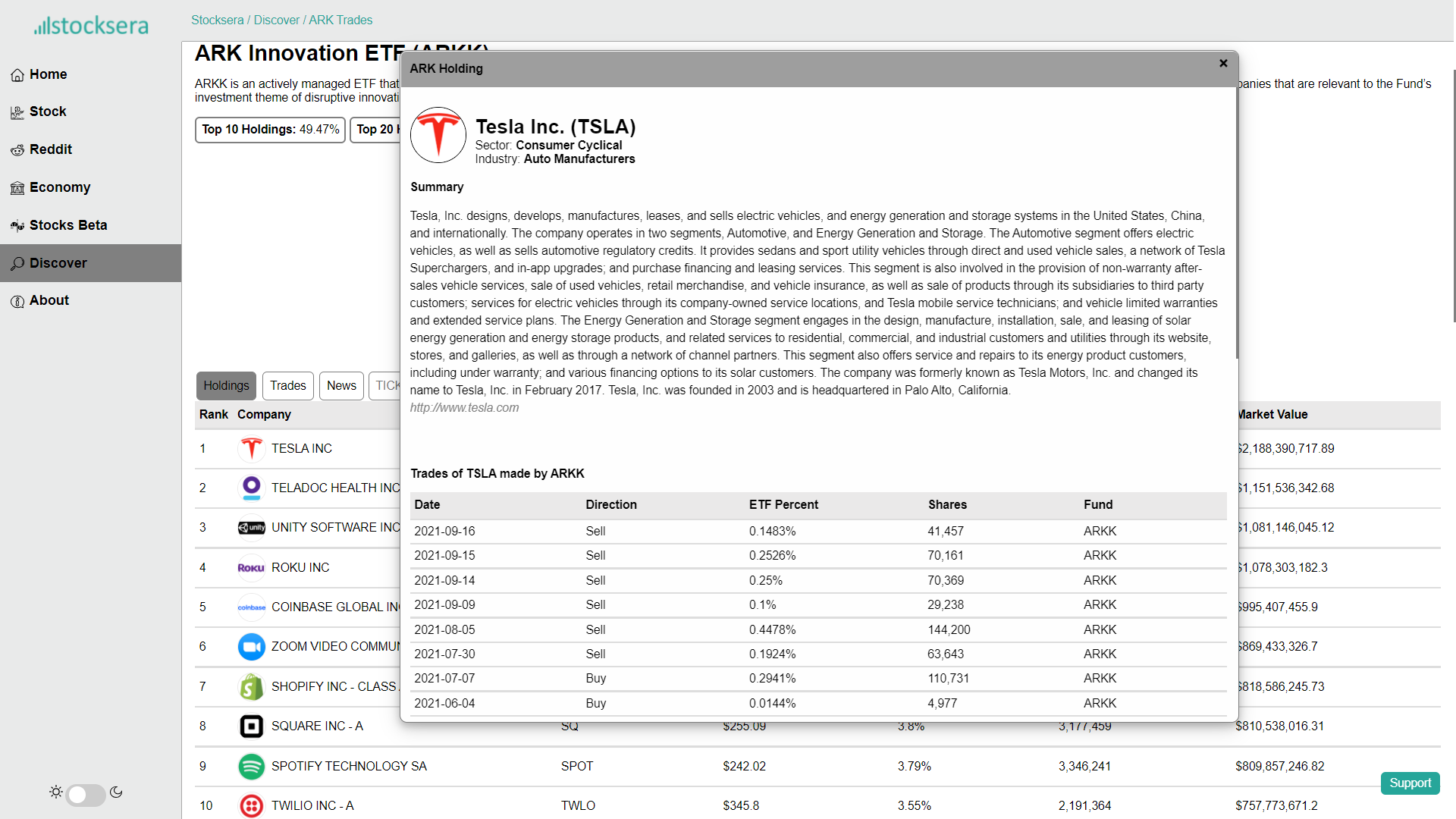Open the Economy bank icon
This screenshot has width=1456, height=819.
[17, 188]
